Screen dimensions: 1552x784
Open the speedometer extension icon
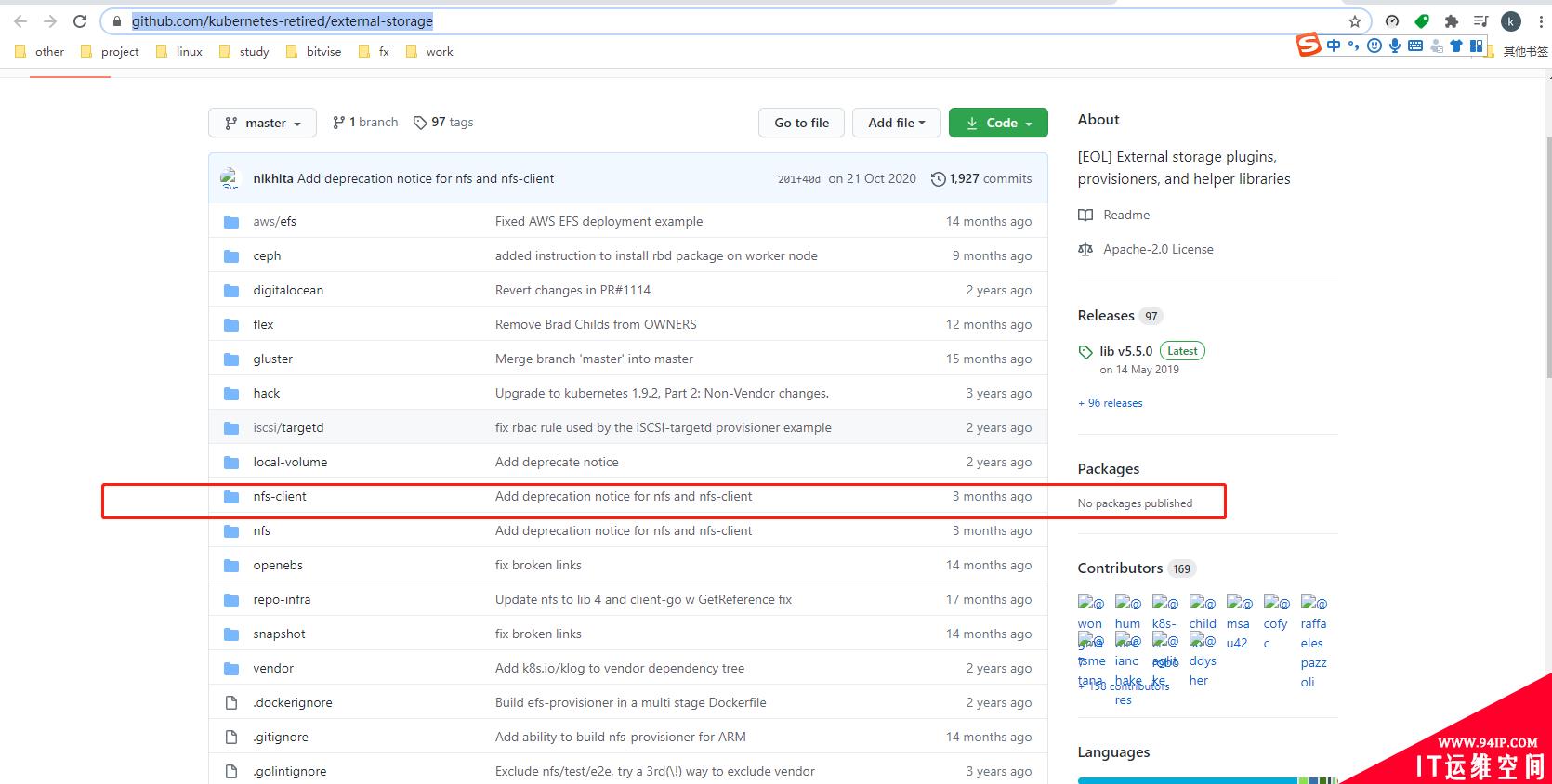point(1392,20)
